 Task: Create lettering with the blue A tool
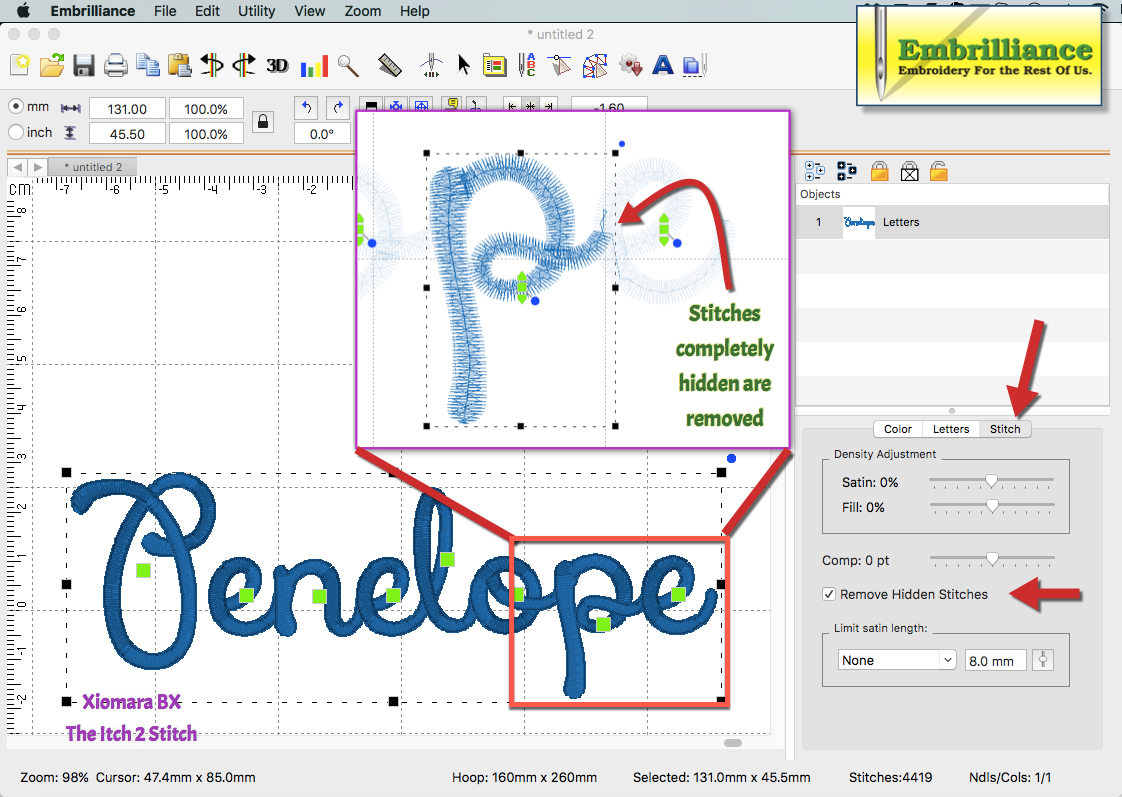(663, 65)
